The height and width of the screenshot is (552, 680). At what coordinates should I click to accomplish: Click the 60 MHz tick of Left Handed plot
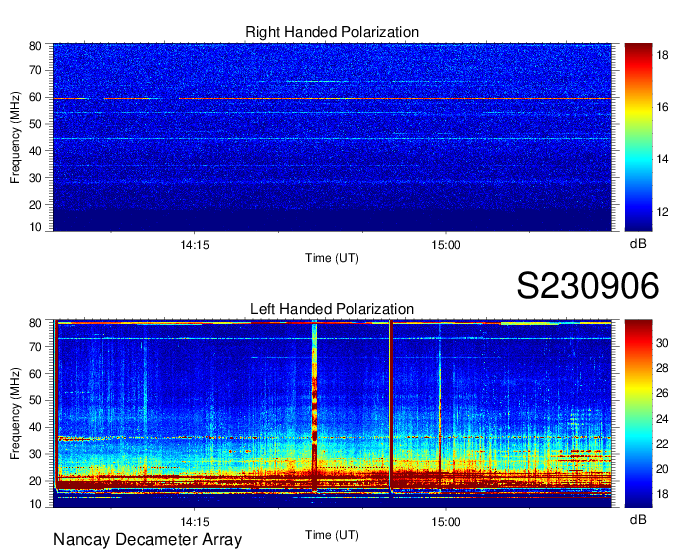click(35, 374)
